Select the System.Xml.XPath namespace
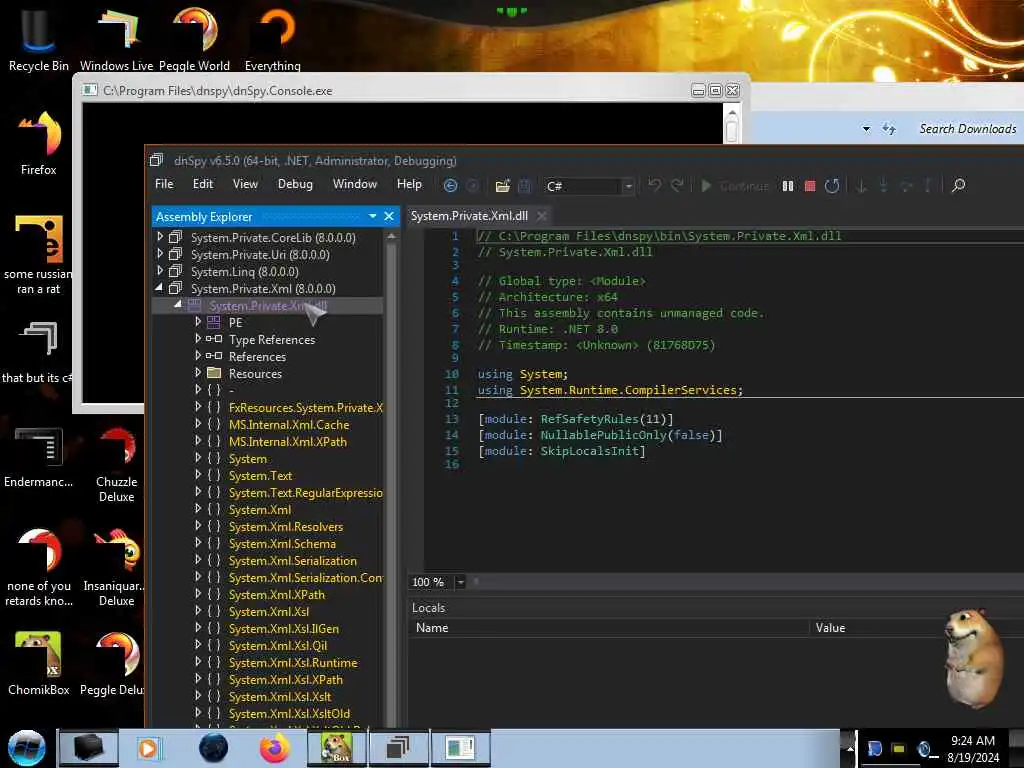This screenshot has height=768, width=1024. [276, 594]
